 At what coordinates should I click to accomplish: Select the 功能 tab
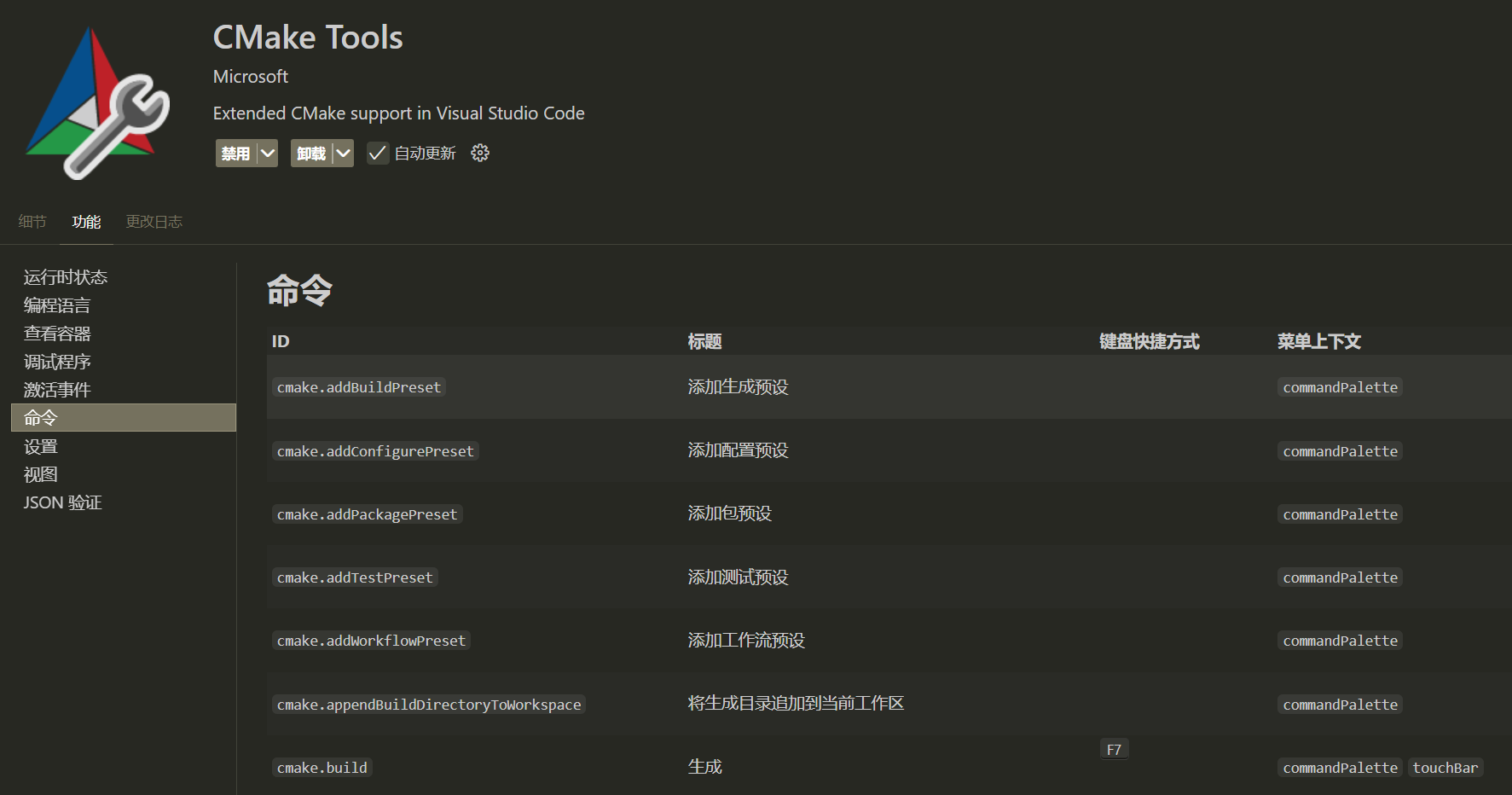(x=86, y=222)
